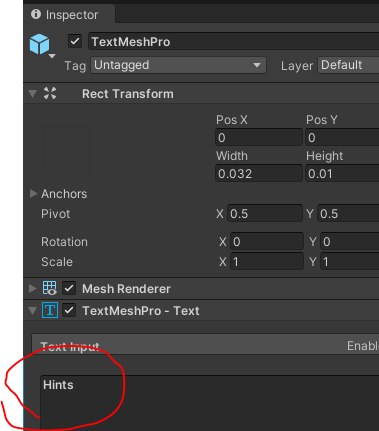Viewport: 379px width, 431px height.
Task: Click the blue cube GameObject icon
Action: tap(39, 44)
